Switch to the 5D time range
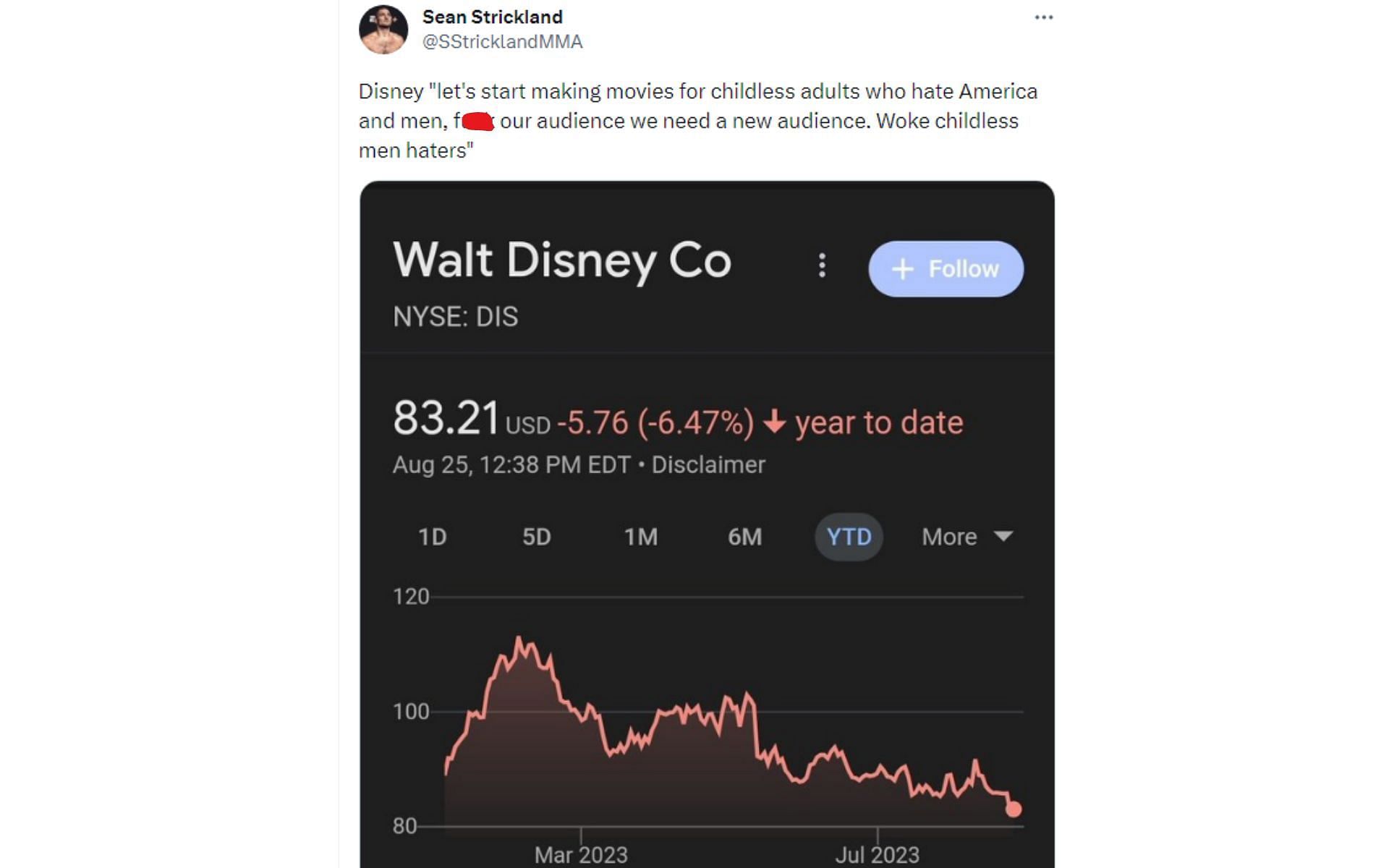Image resolution: width=1389 pixels, height=868 pixels. click(536, 537)
